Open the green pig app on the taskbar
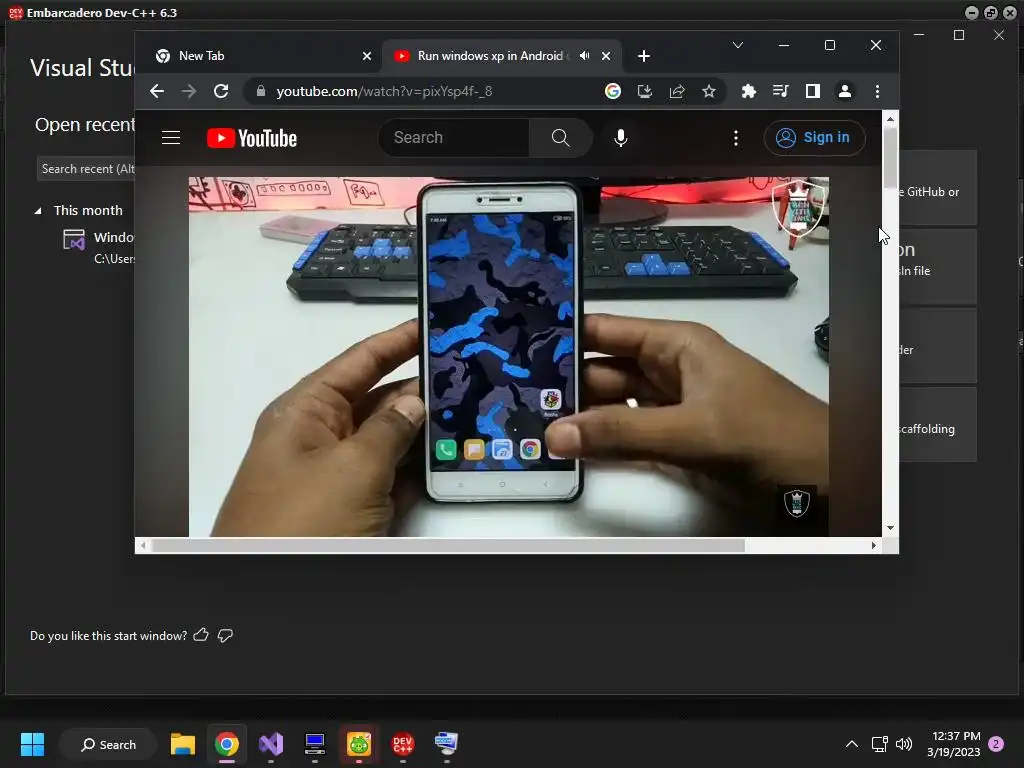 (359, 744)
